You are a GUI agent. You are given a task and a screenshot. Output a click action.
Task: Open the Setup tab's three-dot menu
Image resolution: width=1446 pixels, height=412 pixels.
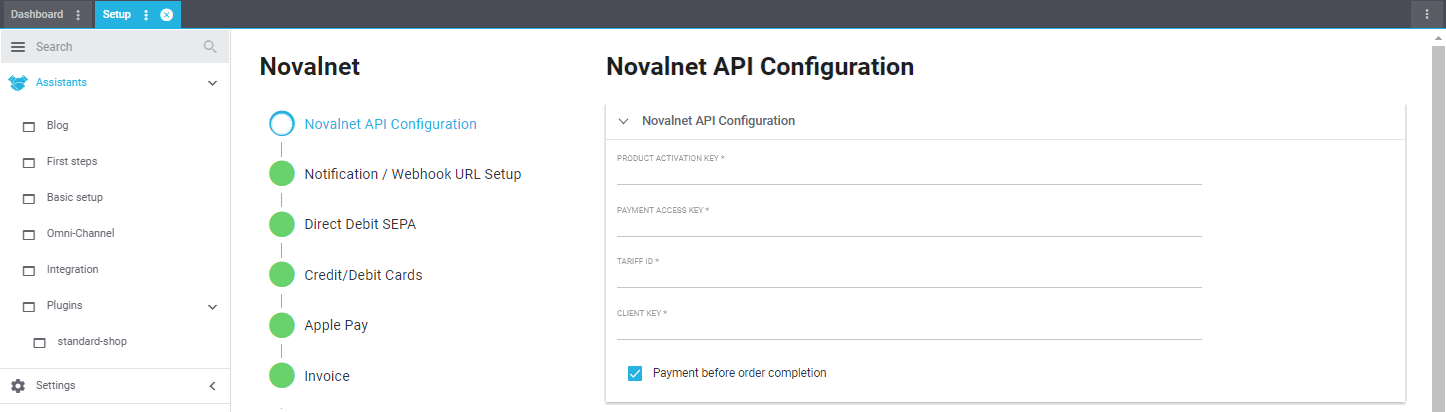(x=146, y=15)
